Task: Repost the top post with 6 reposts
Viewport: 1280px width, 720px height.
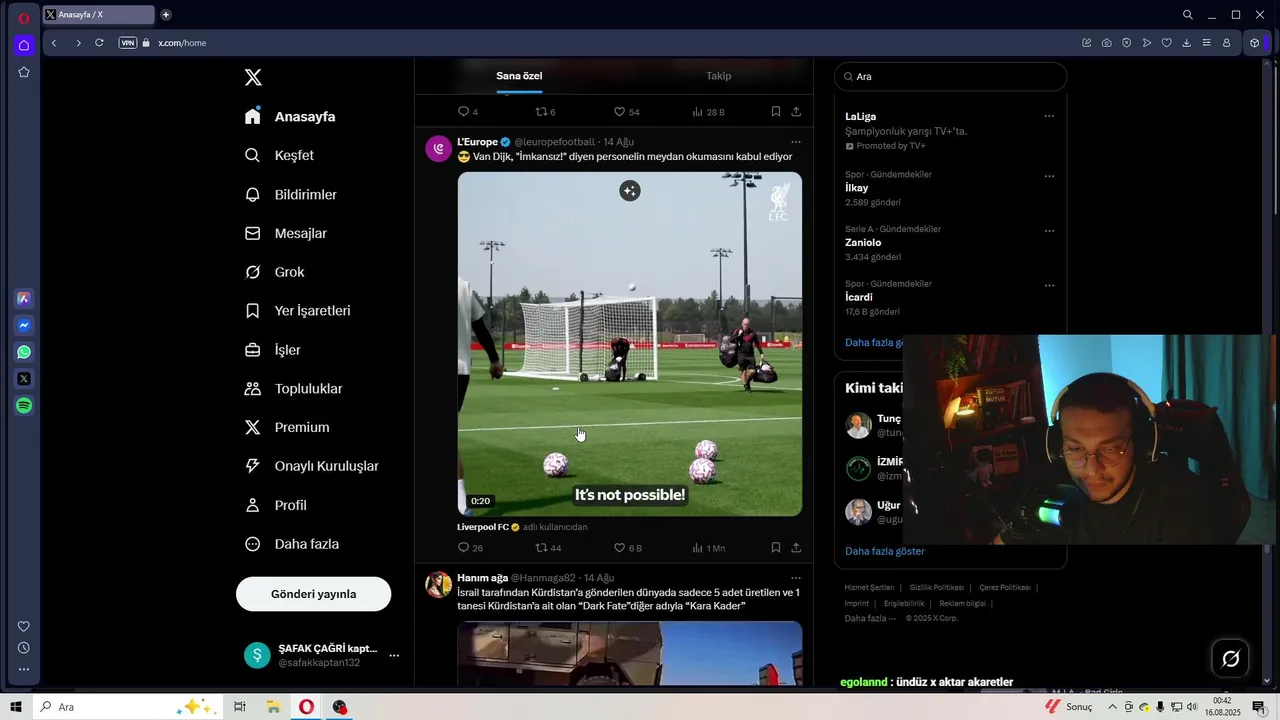Action: (545, 112)
